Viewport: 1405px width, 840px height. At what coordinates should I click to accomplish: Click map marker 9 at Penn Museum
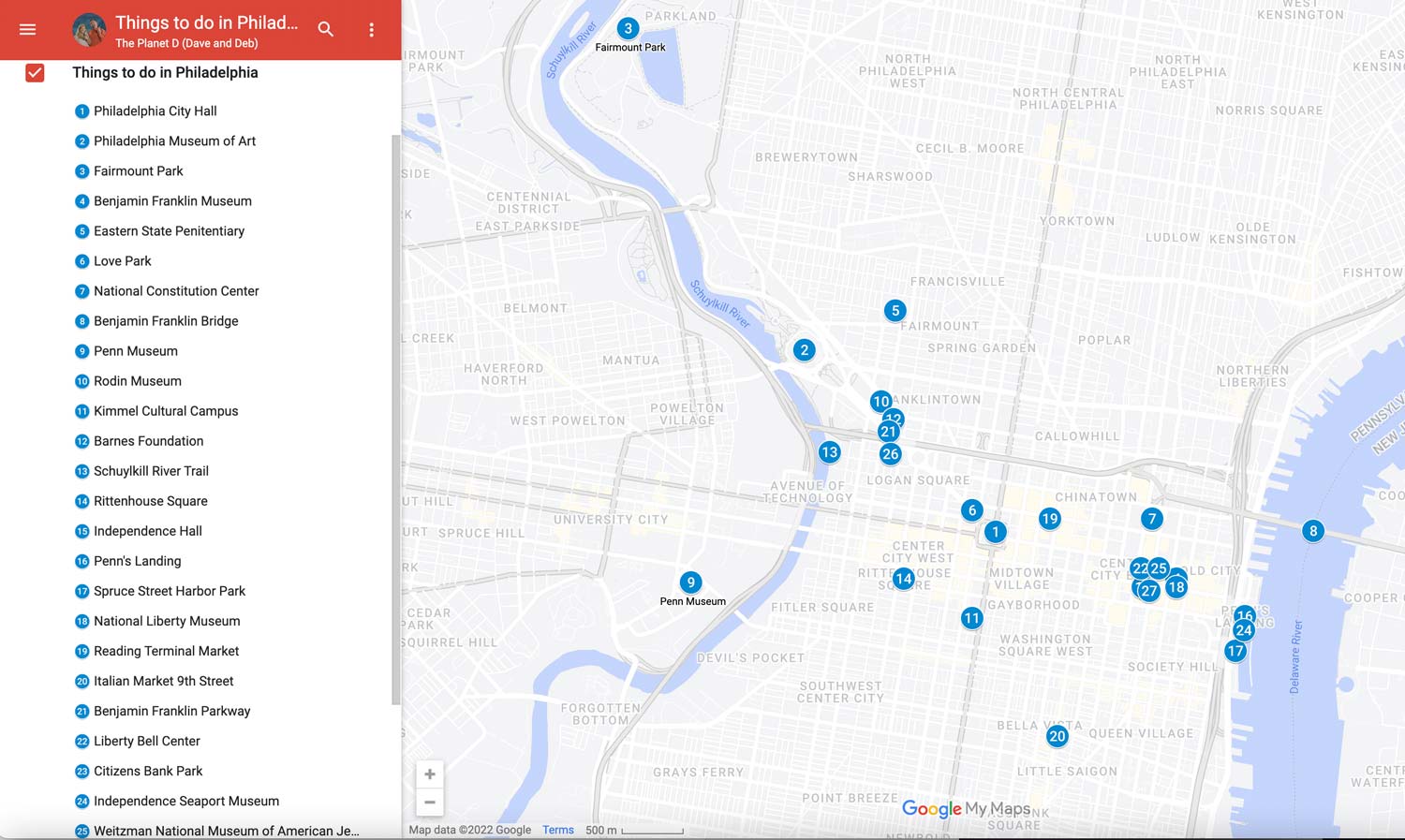pyautogui.click(x=690, y=582)
